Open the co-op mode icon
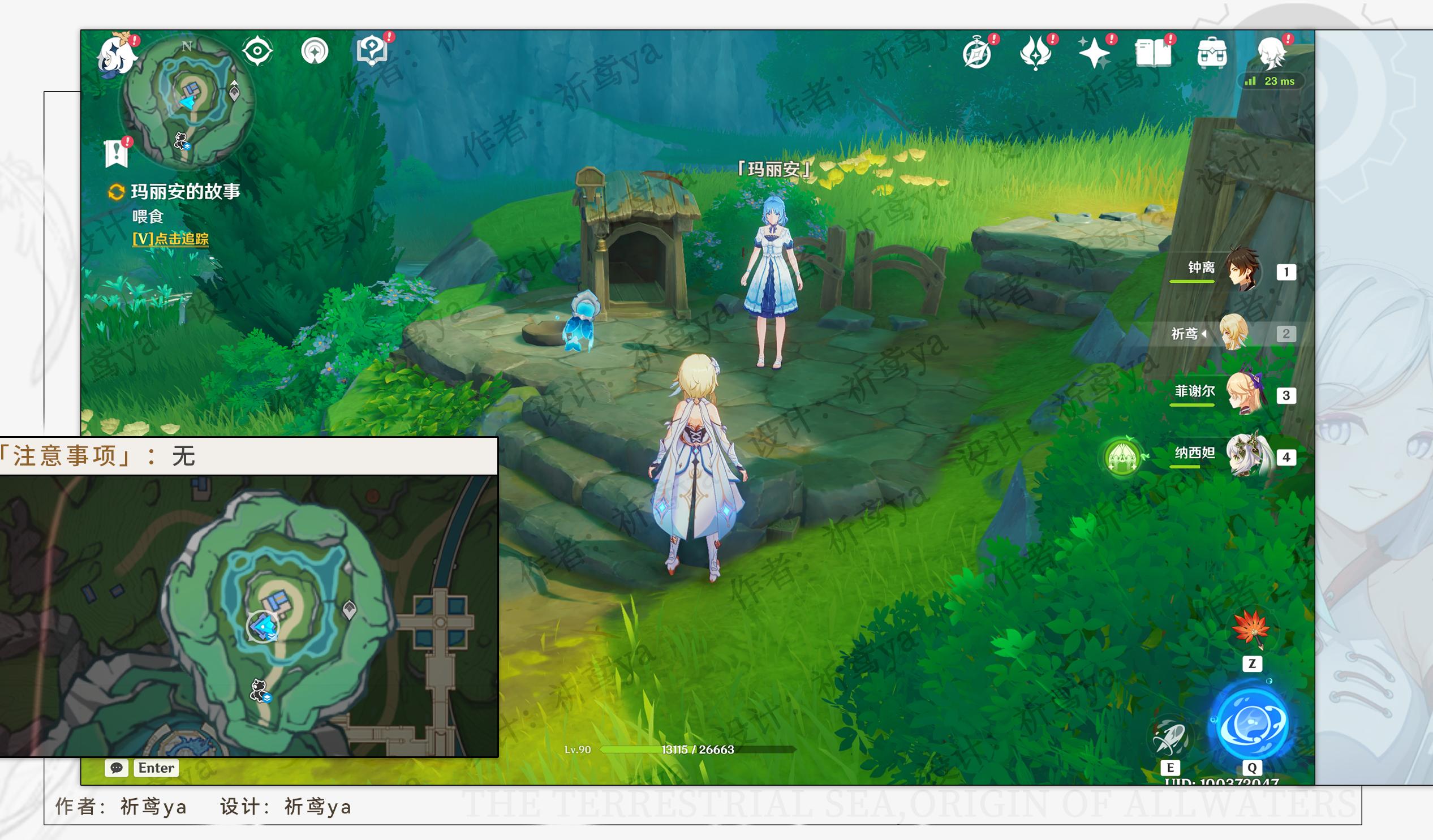 [315, 51]
